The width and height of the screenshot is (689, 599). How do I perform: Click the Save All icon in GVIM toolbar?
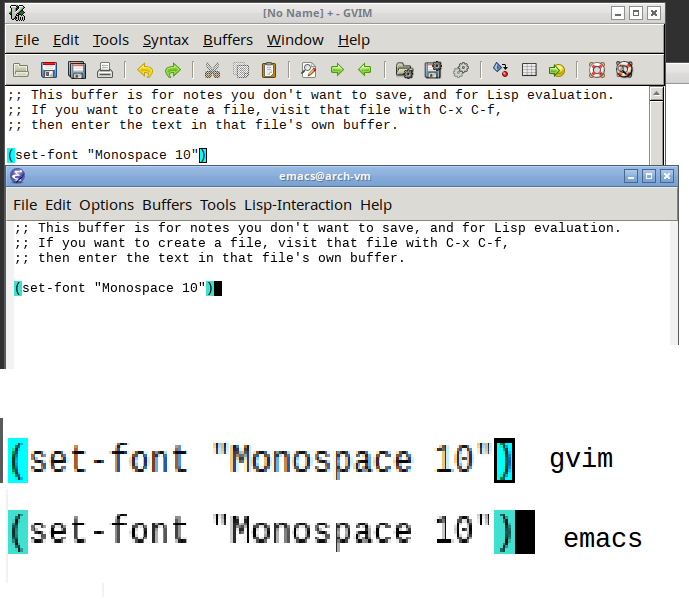click(77, 70)
